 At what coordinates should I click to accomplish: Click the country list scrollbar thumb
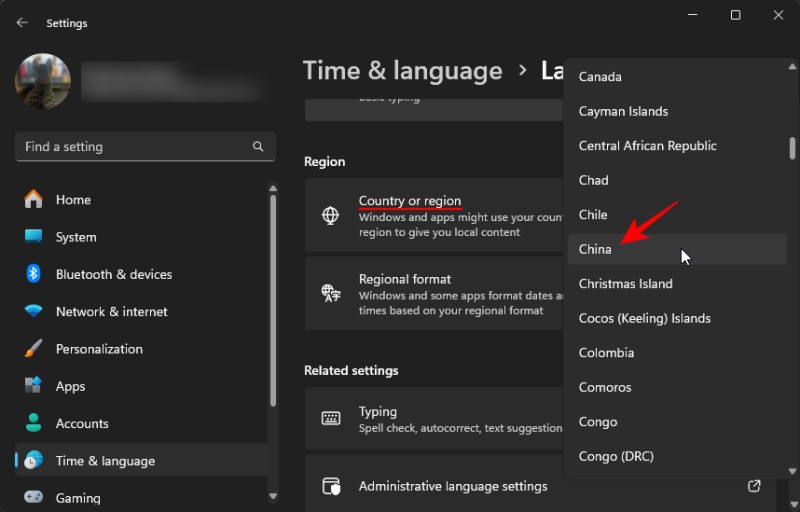[x=792, y=148]
